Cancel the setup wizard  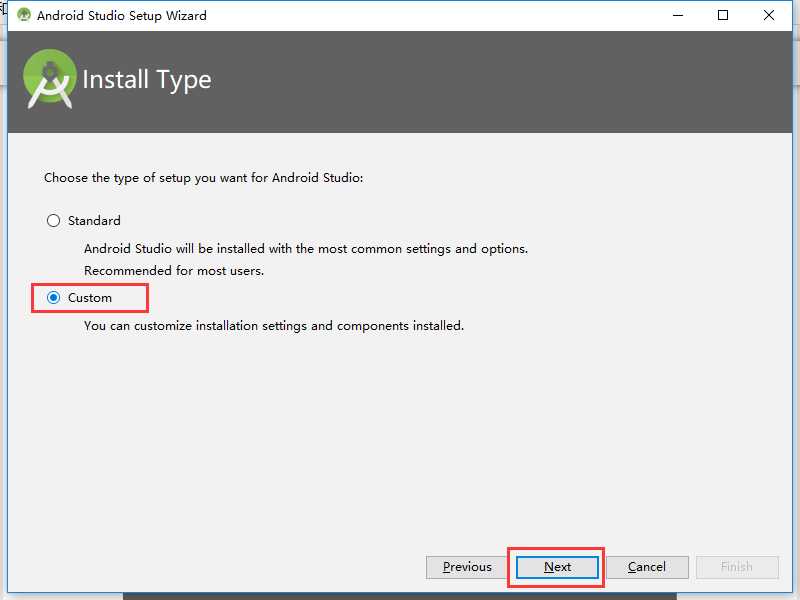(x=647, y=567)
